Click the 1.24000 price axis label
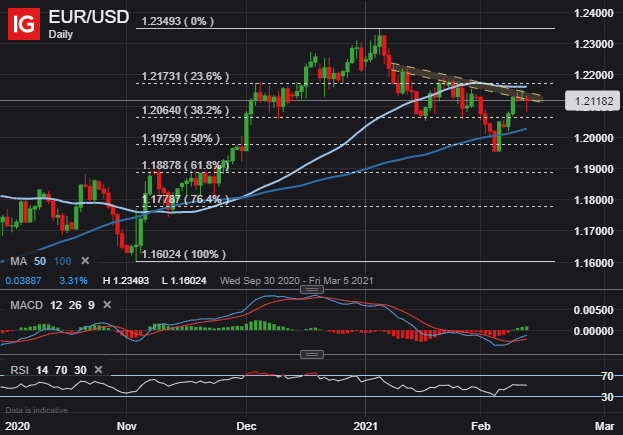 [594, 13]
